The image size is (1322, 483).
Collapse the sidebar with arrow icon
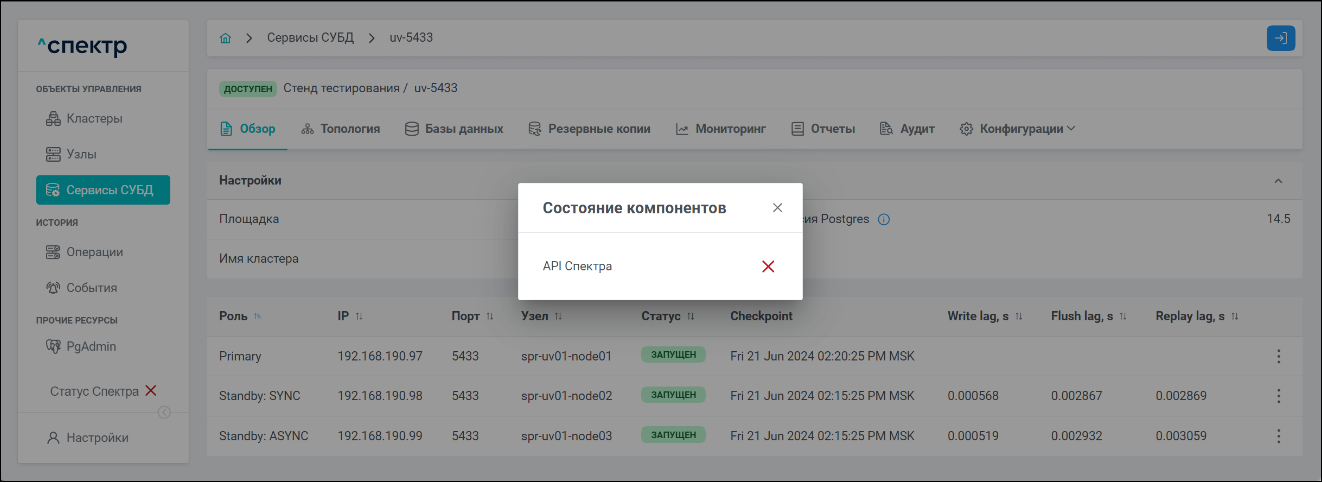164,412
